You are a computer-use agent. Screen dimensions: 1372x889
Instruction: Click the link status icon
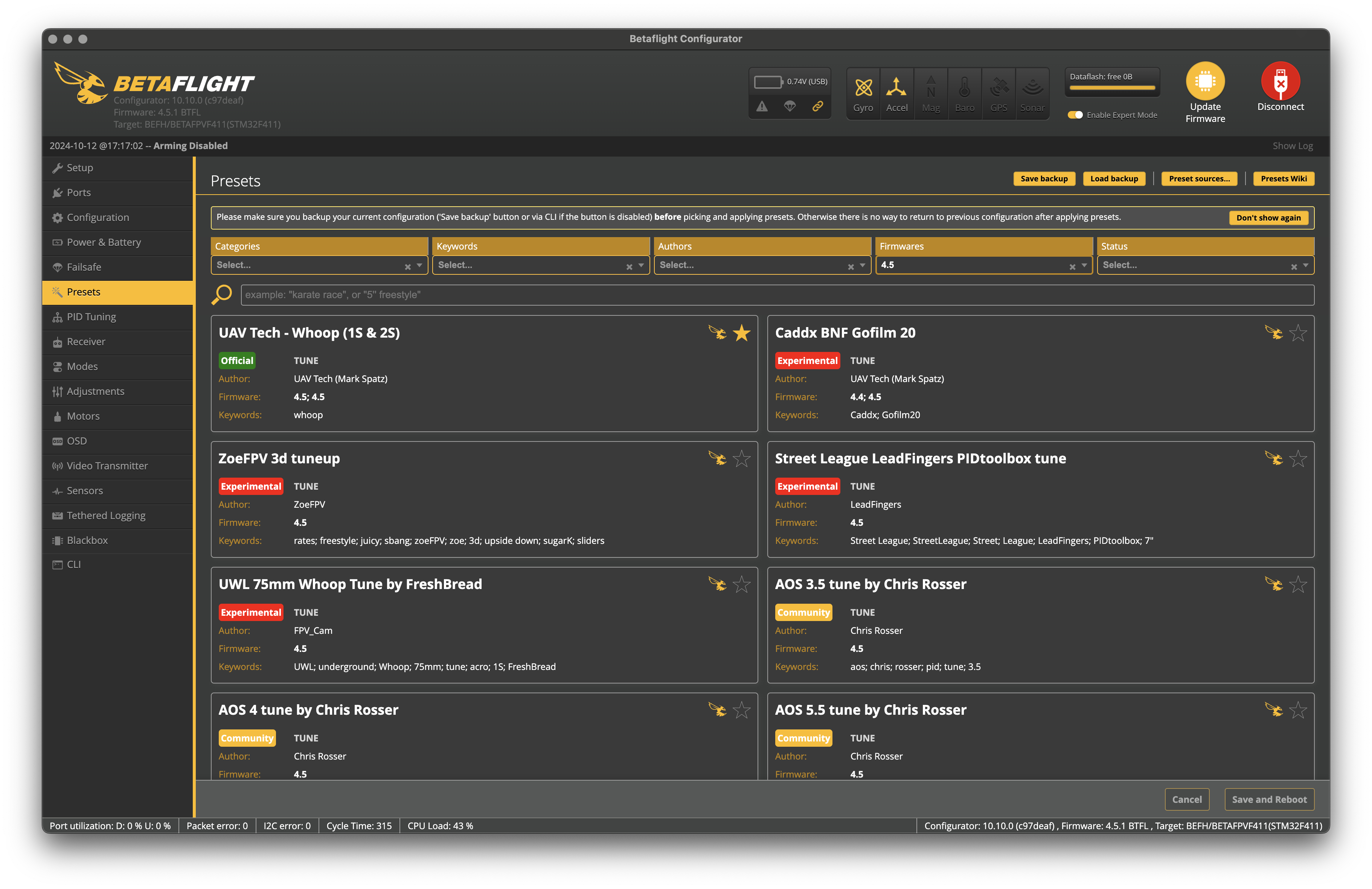(x=817, y=107)
